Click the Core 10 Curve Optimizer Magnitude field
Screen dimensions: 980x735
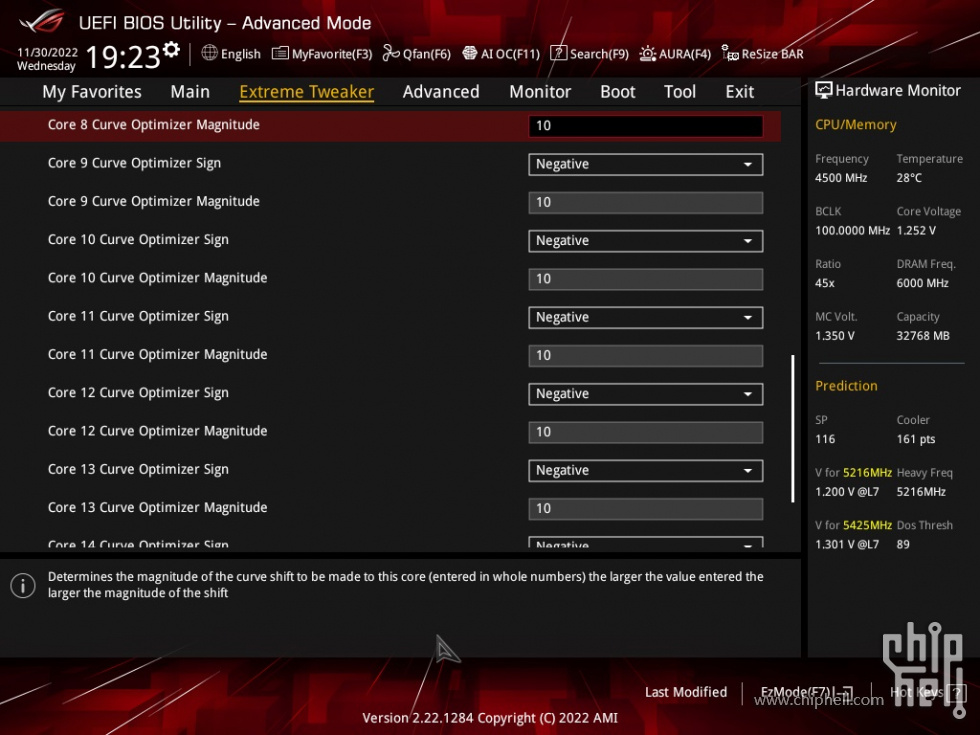(646, 279)
